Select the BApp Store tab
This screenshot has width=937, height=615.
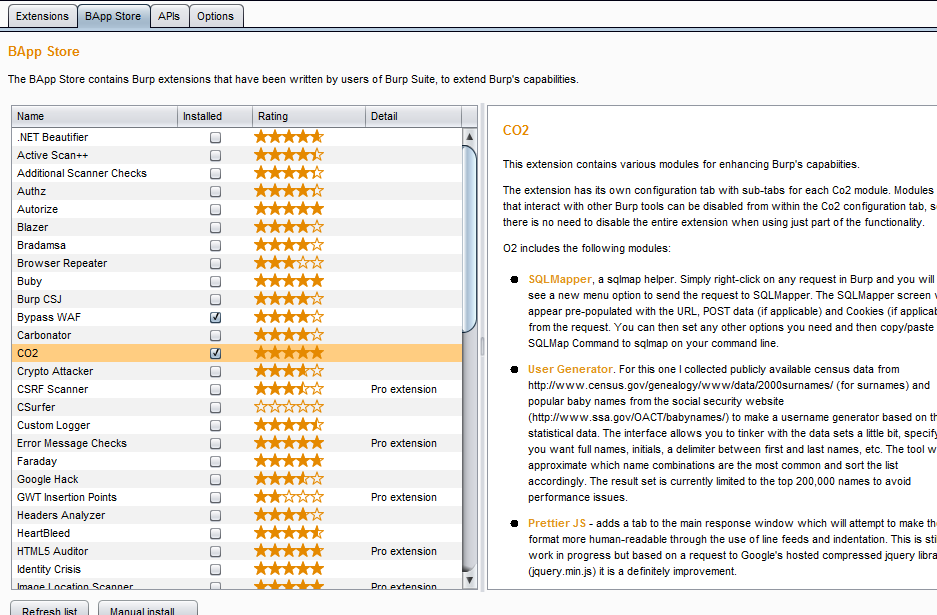coord(113,16)
